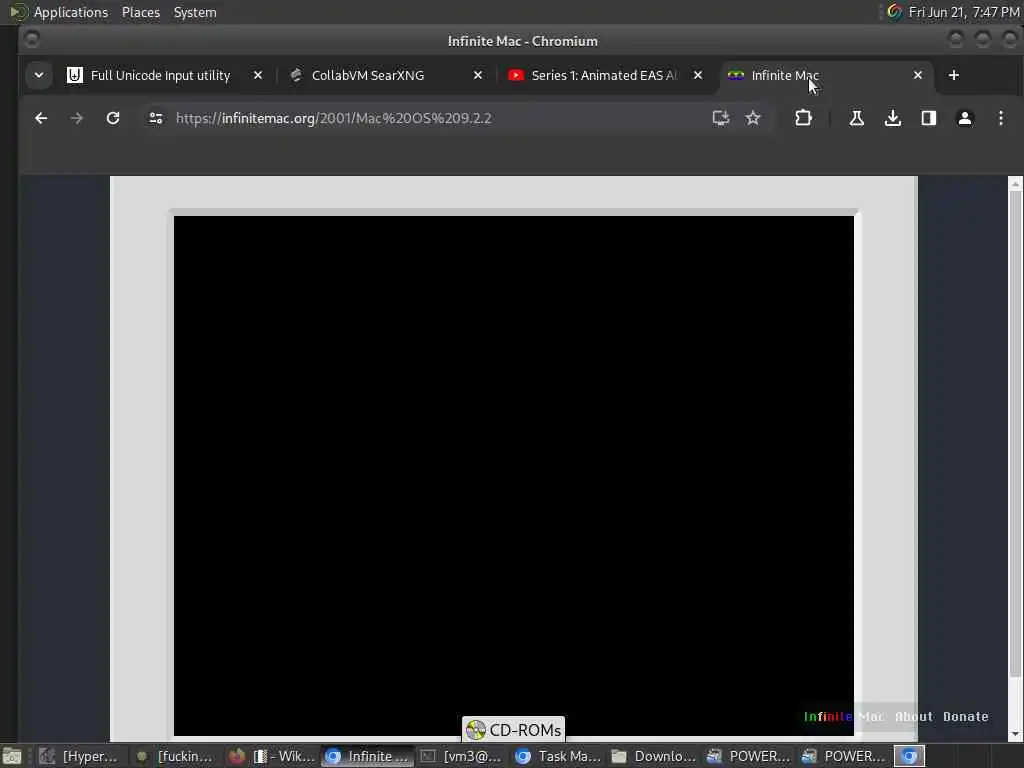The image size is (1024, 768).
Task: Open the Applications menu
Action: [x=71, y=12]
